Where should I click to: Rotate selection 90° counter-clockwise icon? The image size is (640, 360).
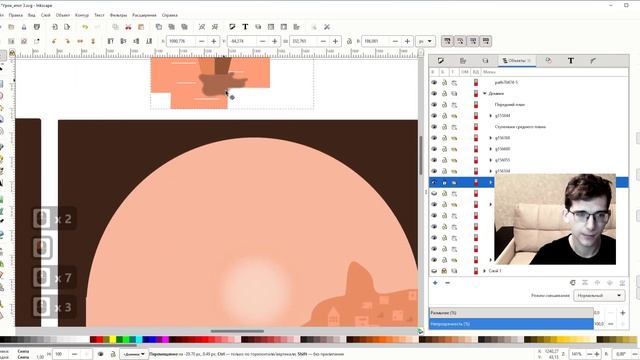pyautogui.click(x=54, y=41)
